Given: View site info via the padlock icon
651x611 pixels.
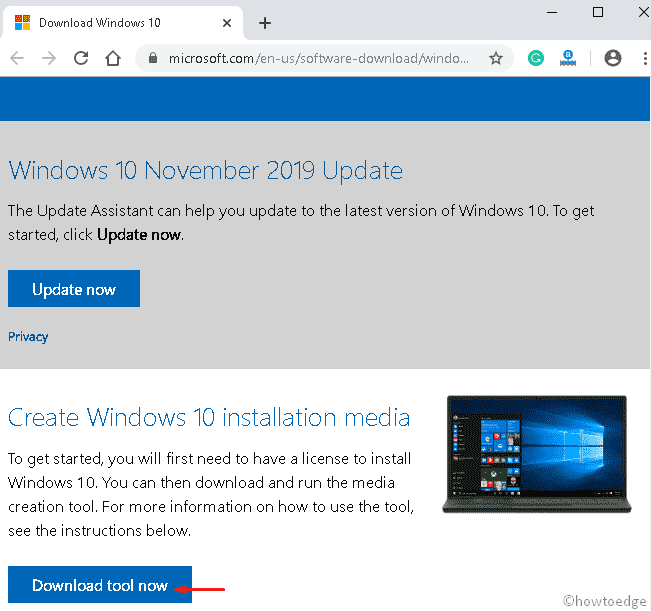Looking at the screenshot, I should (x=153, y=59).
